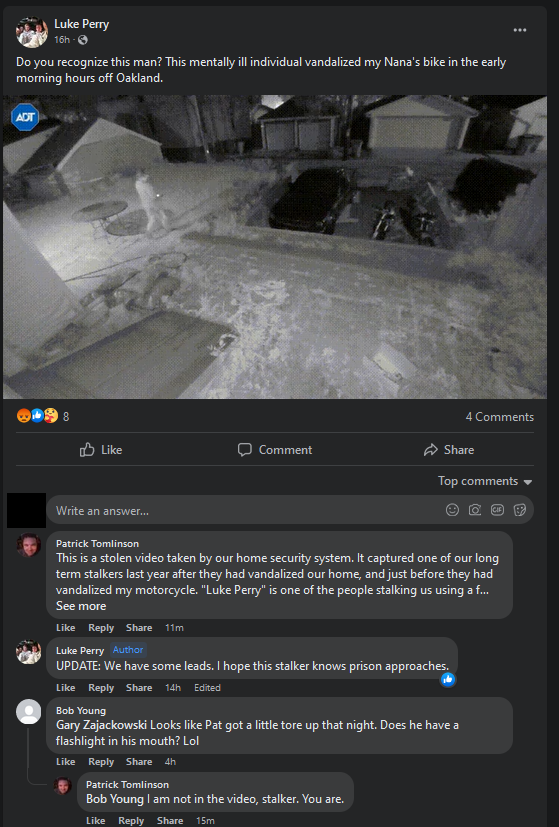Expand Patrick Tomlinson's comment with See more

point(81,606)
